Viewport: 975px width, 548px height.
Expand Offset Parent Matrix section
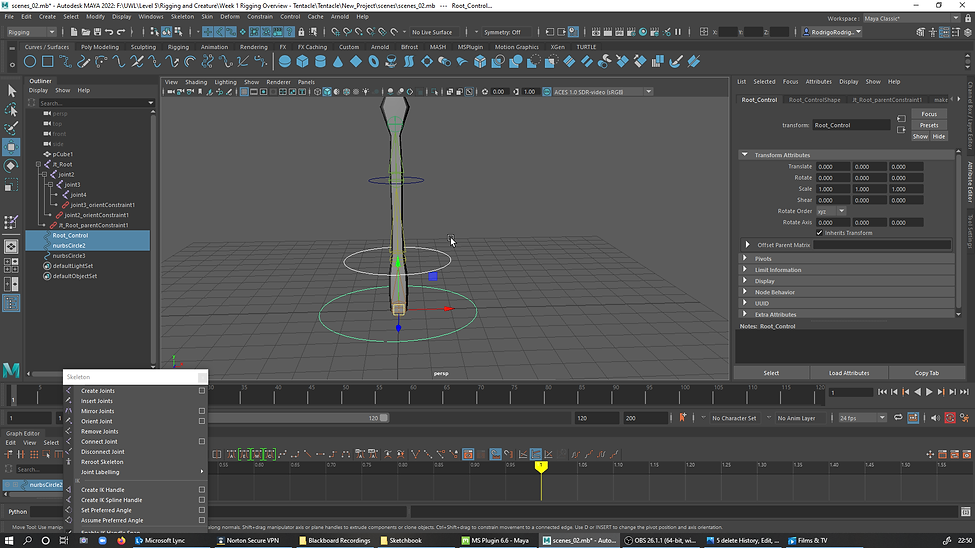[x=748, y=245]
